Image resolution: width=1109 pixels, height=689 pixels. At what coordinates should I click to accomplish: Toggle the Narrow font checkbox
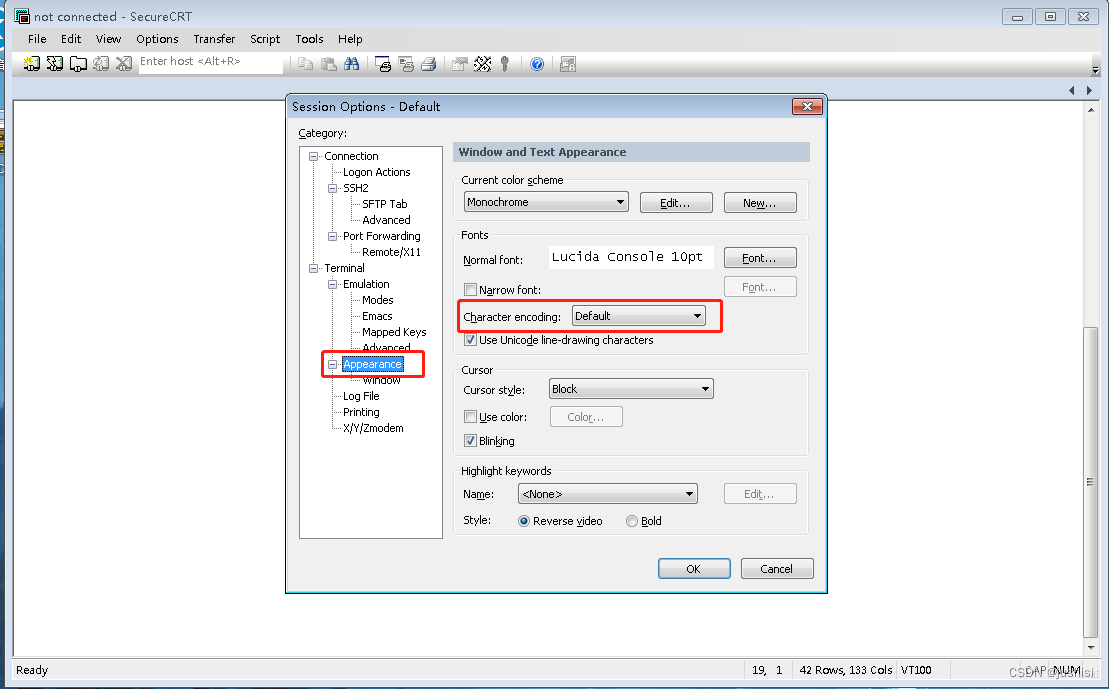coord(470,289)
